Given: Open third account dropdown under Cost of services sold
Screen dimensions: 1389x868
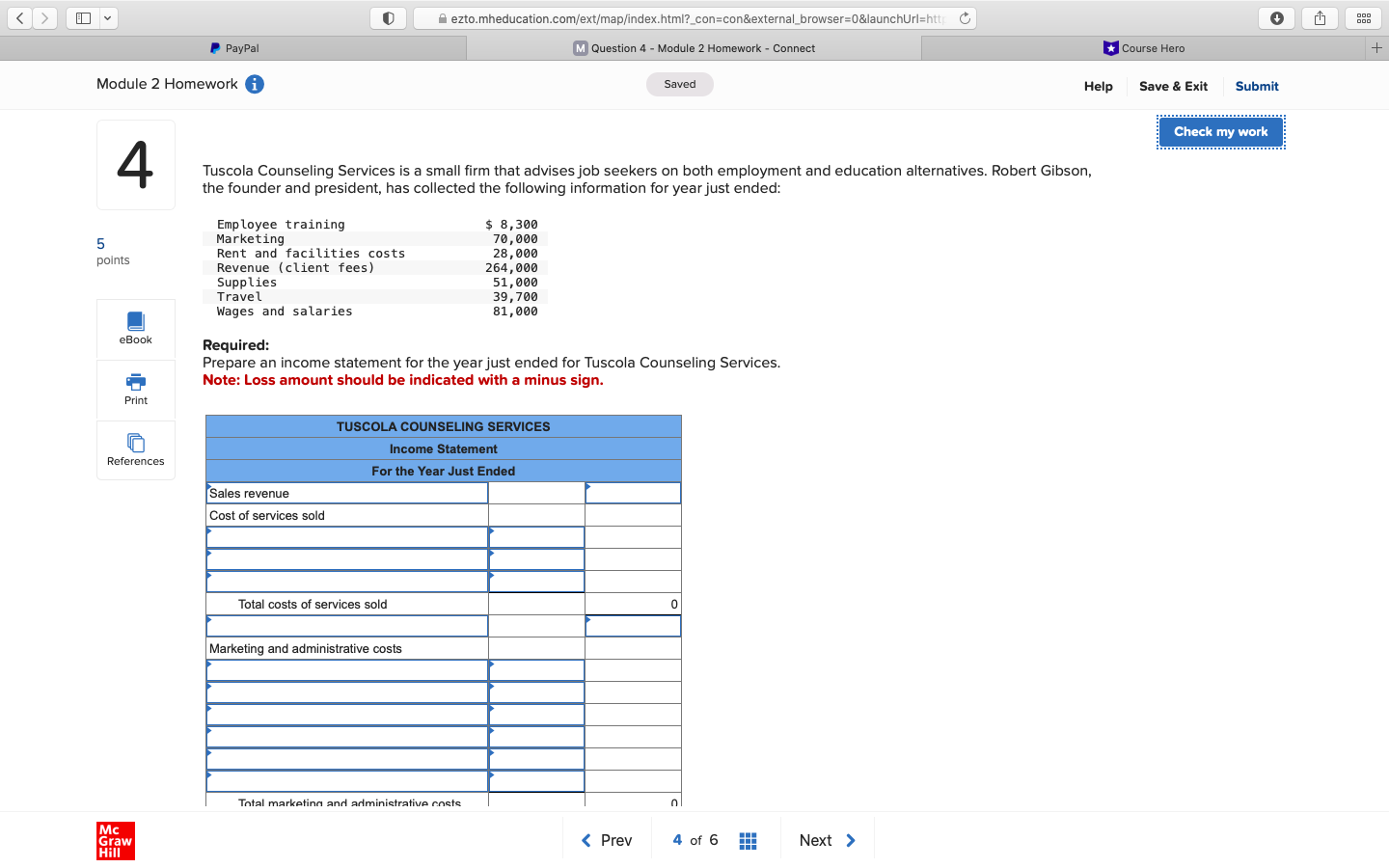Looking at the screenshot, I should (x=347, y=582).
